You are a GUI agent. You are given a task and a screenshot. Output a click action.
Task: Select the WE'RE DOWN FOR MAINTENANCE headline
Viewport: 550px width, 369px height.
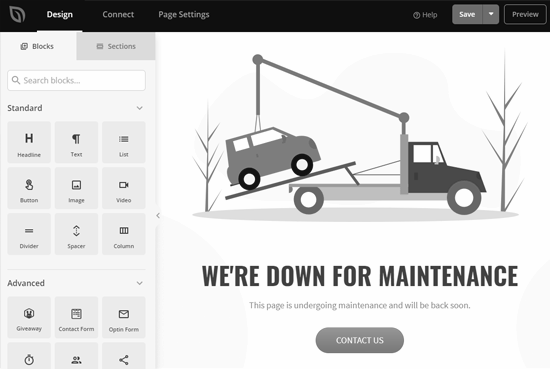tap(360, 276)
